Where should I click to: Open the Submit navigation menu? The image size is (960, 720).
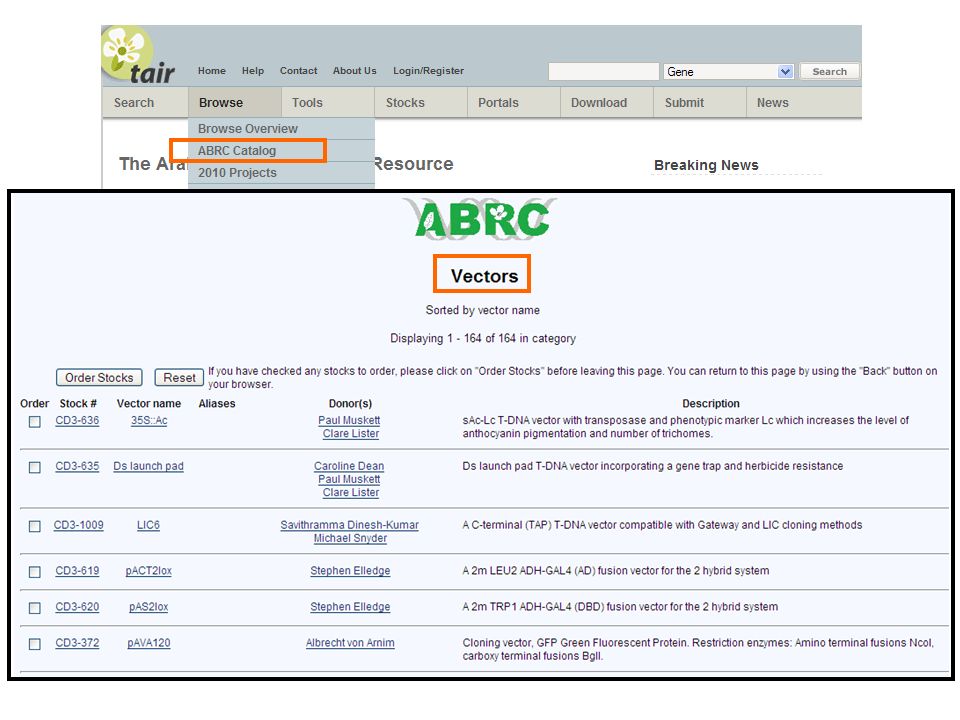point(700,102)
